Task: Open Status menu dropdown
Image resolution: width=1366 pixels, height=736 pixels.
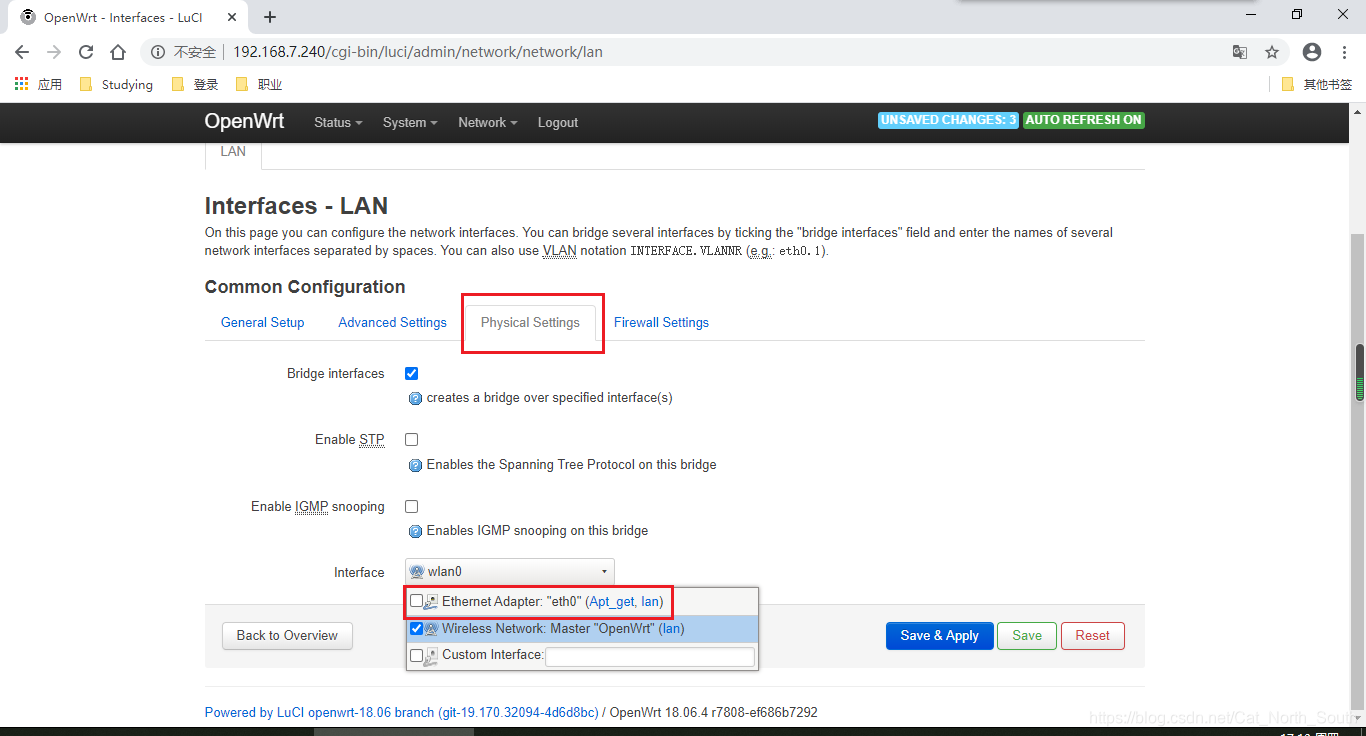Action: [x=338, y=122]
